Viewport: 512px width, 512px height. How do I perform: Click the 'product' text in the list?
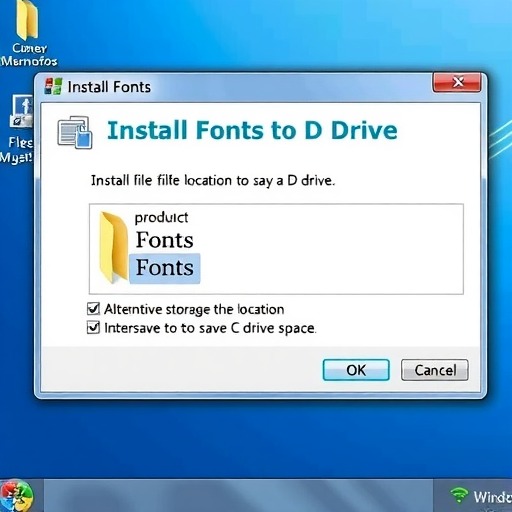coord(161,218)
